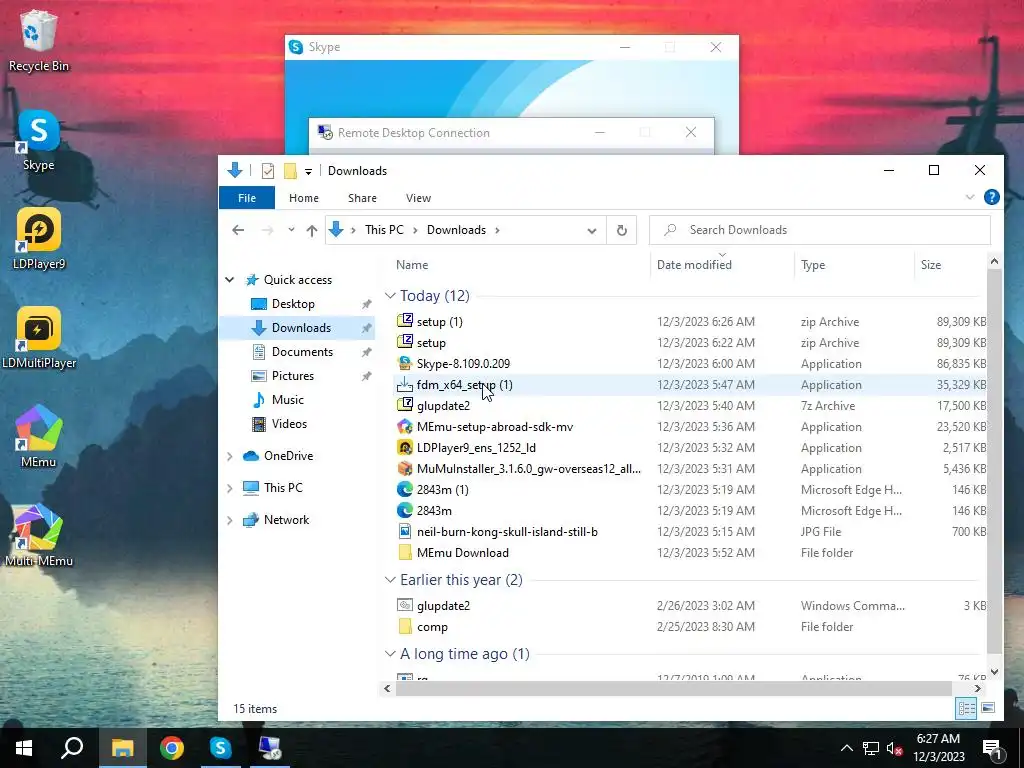Screen dimensions: 1024x768
Task: Select the fdm_x64_setup (1) file
Action: pyautogui.click(x=464, y=385)
